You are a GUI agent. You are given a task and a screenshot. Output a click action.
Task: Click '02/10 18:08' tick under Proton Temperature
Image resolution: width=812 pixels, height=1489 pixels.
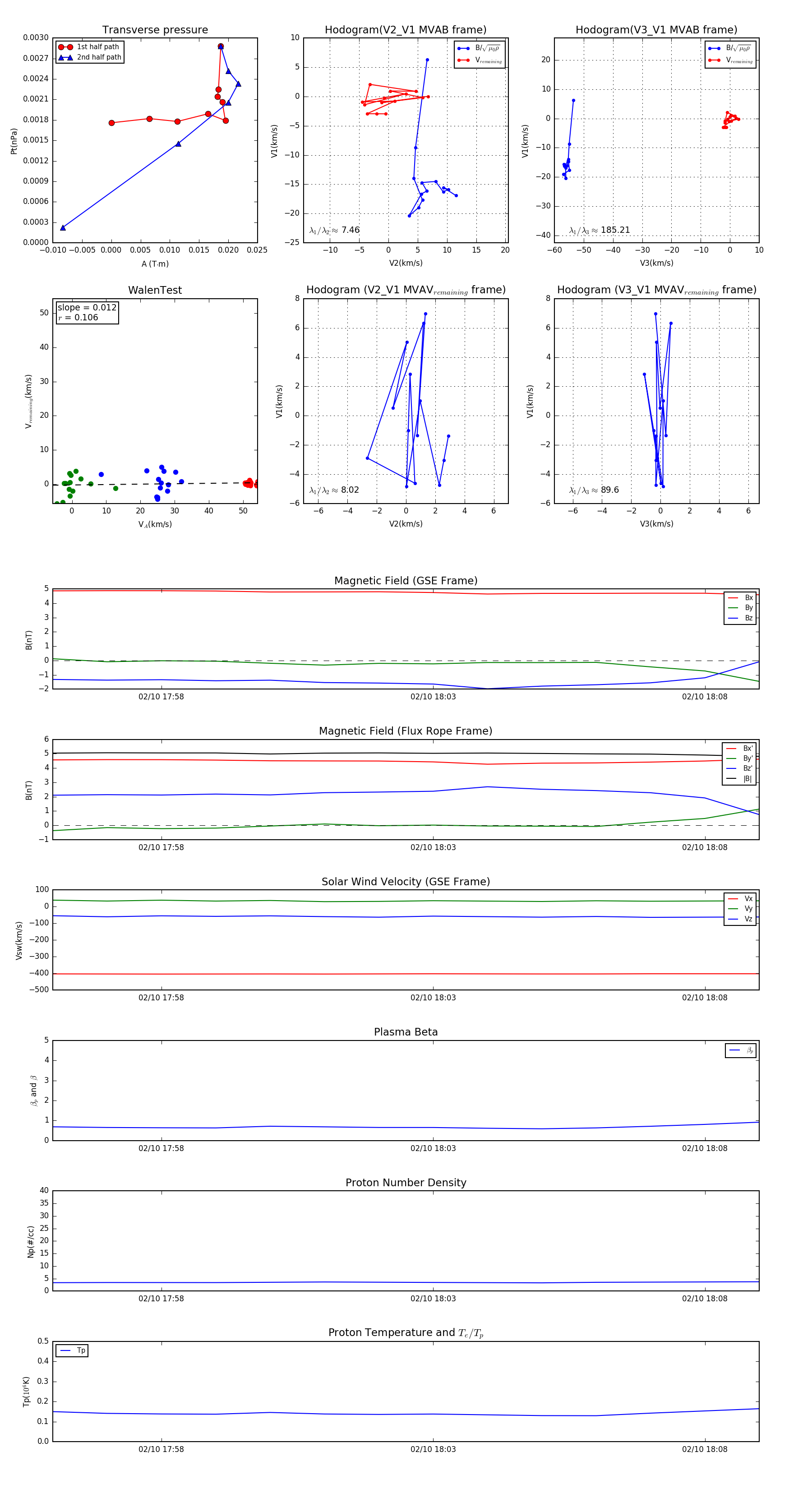[x=705, y=1449]
